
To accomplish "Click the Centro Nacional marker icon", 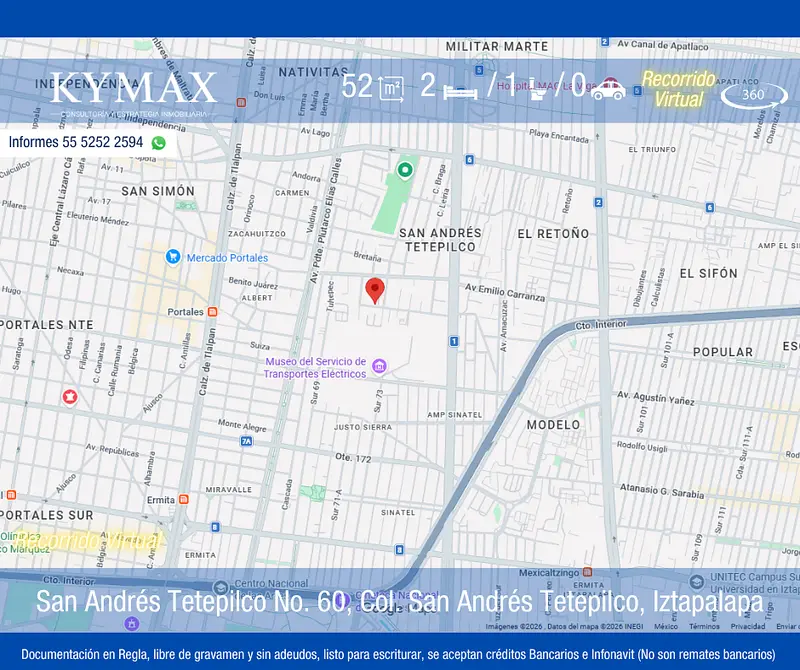I will (x=220, y=588).
